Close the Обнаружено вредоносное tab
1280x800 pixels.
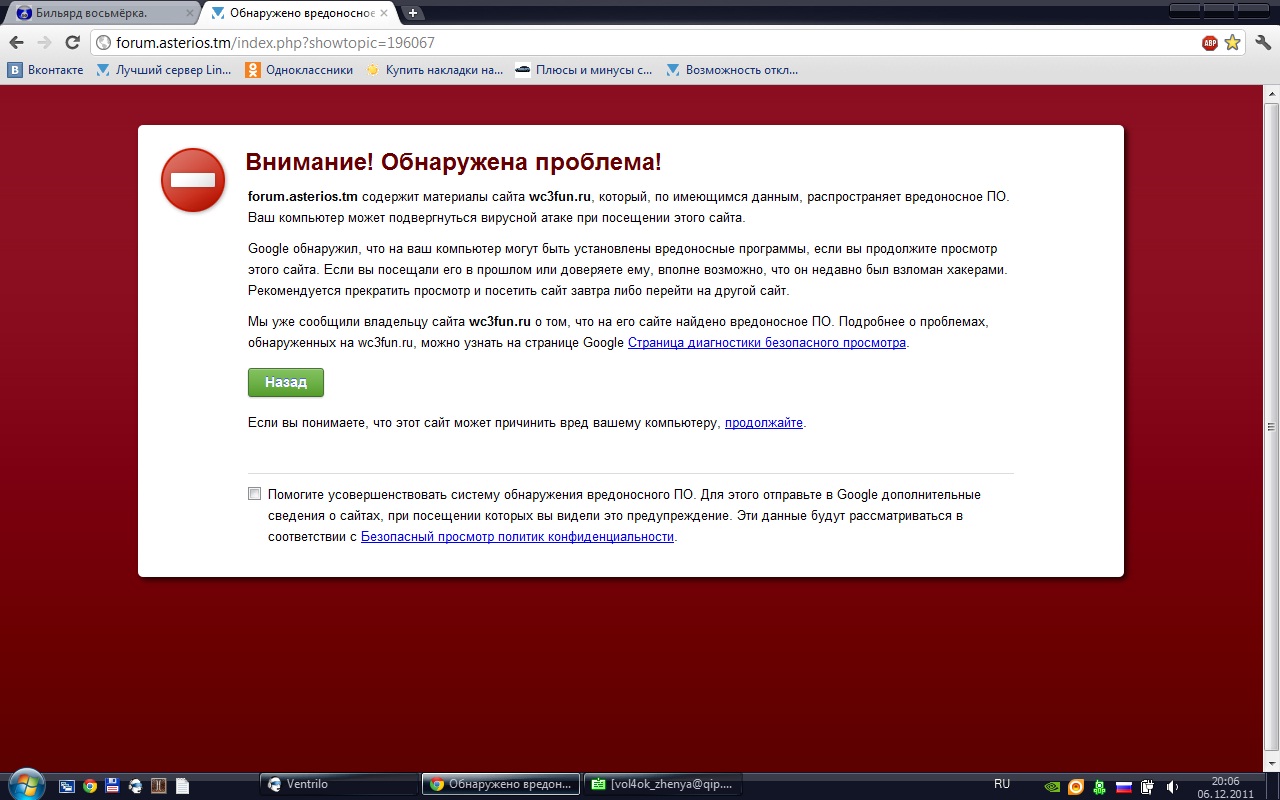pos(385,13)
